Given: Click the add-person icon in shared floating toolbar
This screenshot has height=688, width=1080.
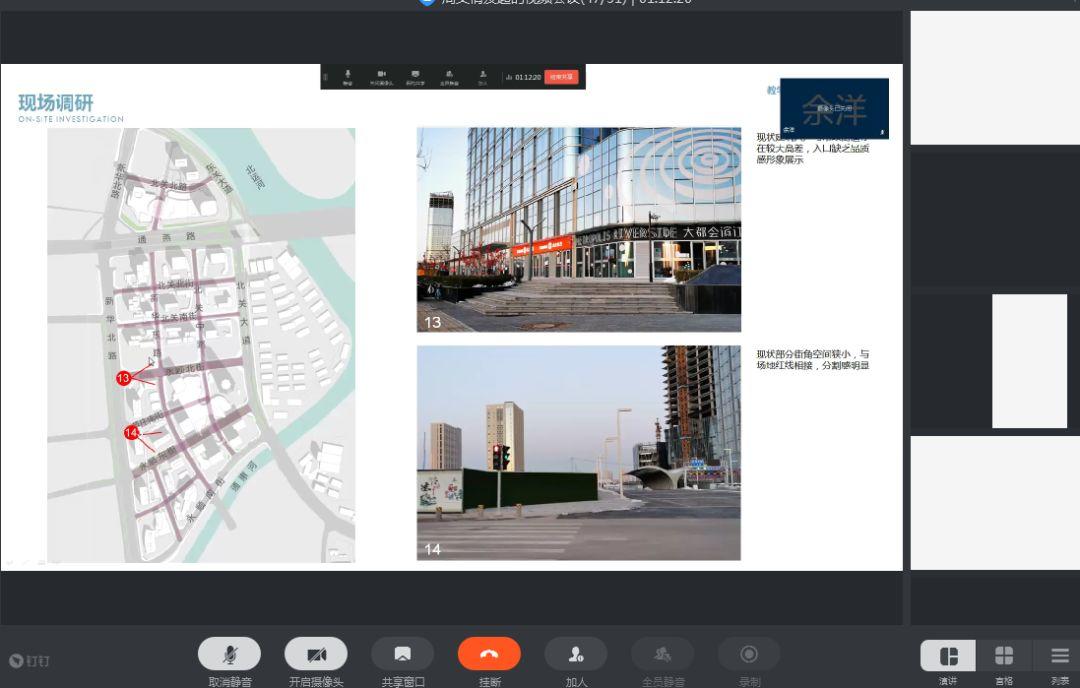Looking at the screenshot, I should tap(483, 76).
